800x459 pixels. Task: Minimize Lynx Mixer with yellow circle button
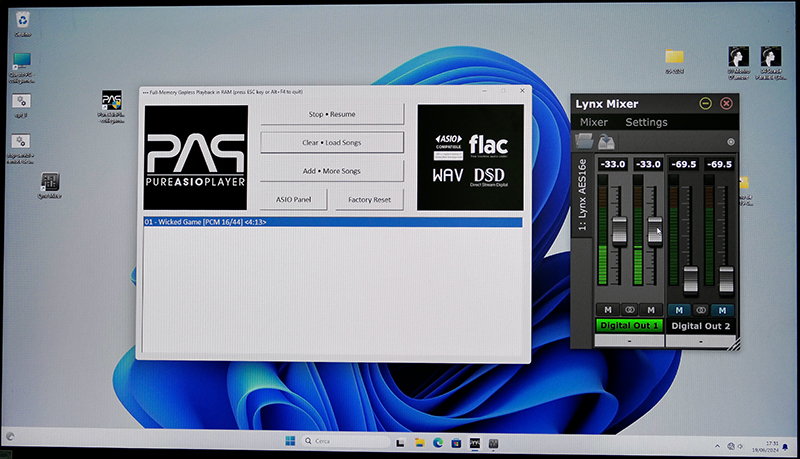[705, 104]
